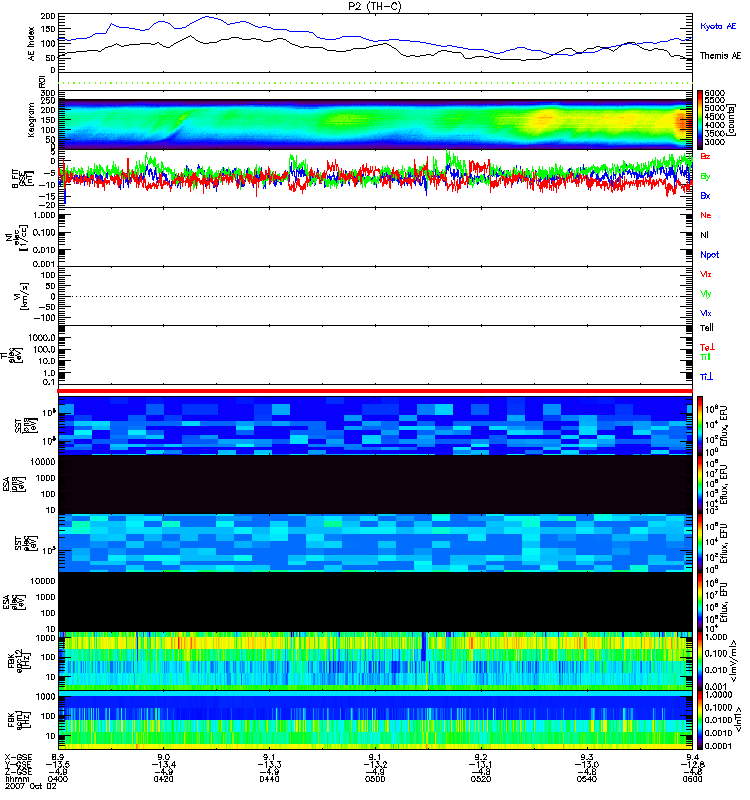
Task: Click the 0540 time tick label
Action: tap(587, 779)
